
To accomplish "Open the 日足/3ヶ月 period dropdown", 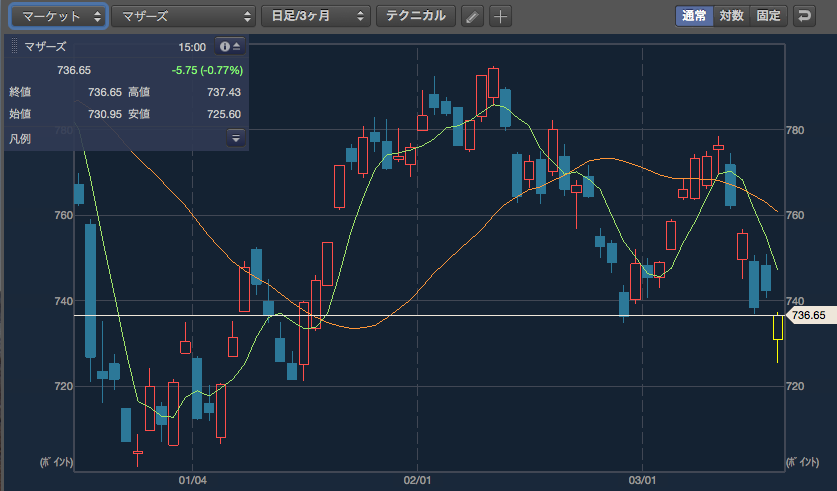I will (315, 17).
